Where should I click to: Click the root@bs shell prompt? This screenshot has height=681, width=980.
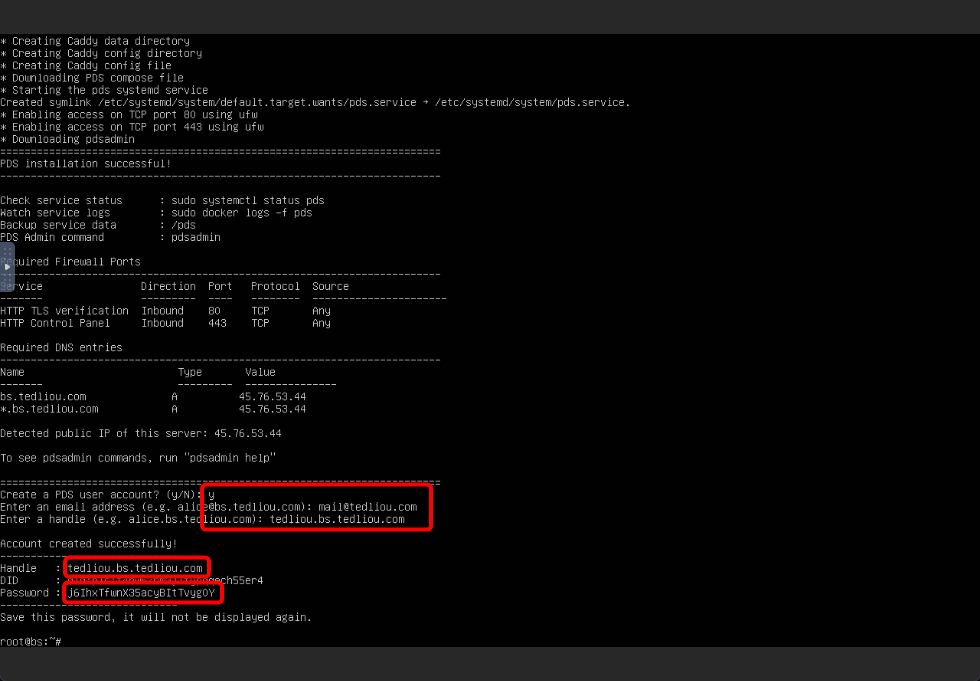[x=31, y=641]
